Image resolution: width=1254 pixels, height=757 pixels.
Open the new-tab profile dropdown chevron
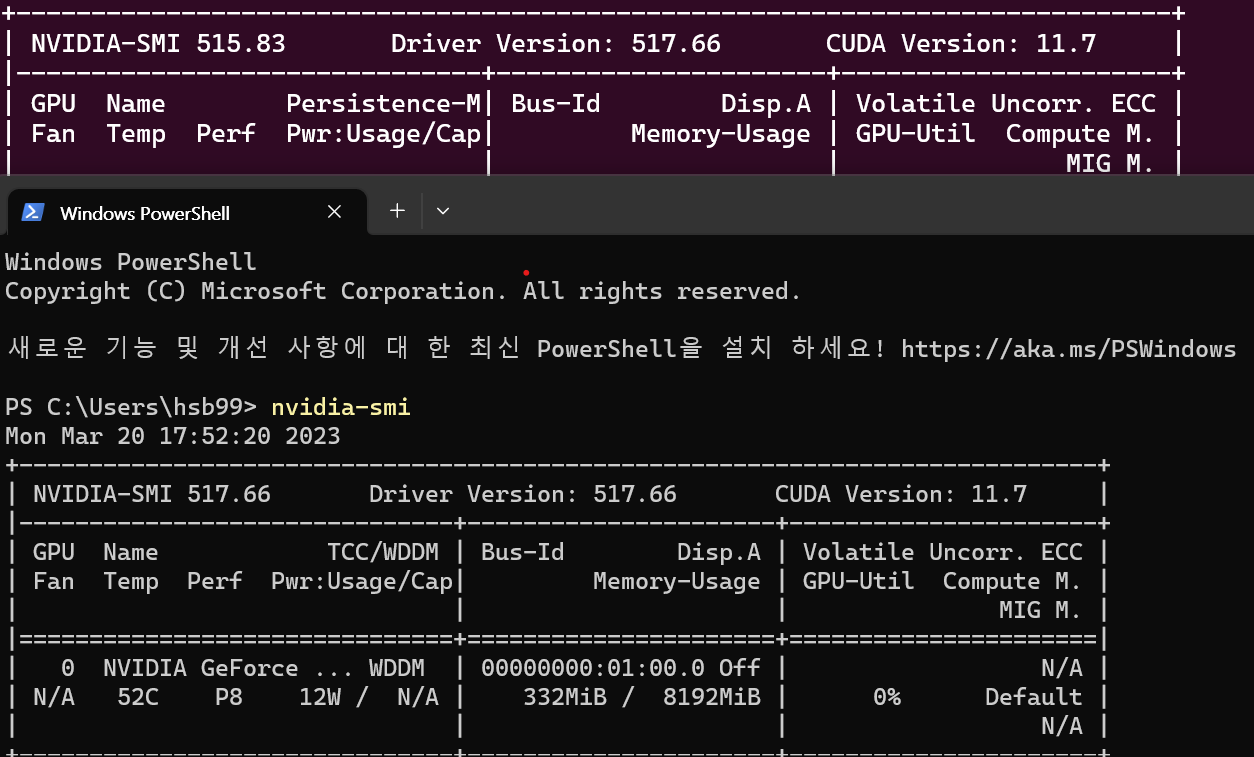tap(443, 211)
